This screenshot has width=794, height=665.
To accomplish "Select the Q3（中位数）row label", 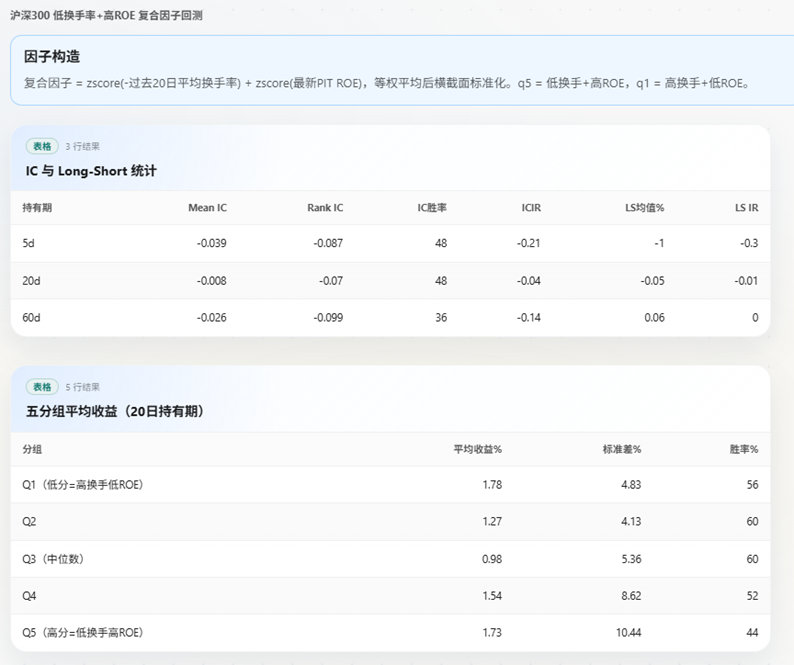I will tap(53, 559).
